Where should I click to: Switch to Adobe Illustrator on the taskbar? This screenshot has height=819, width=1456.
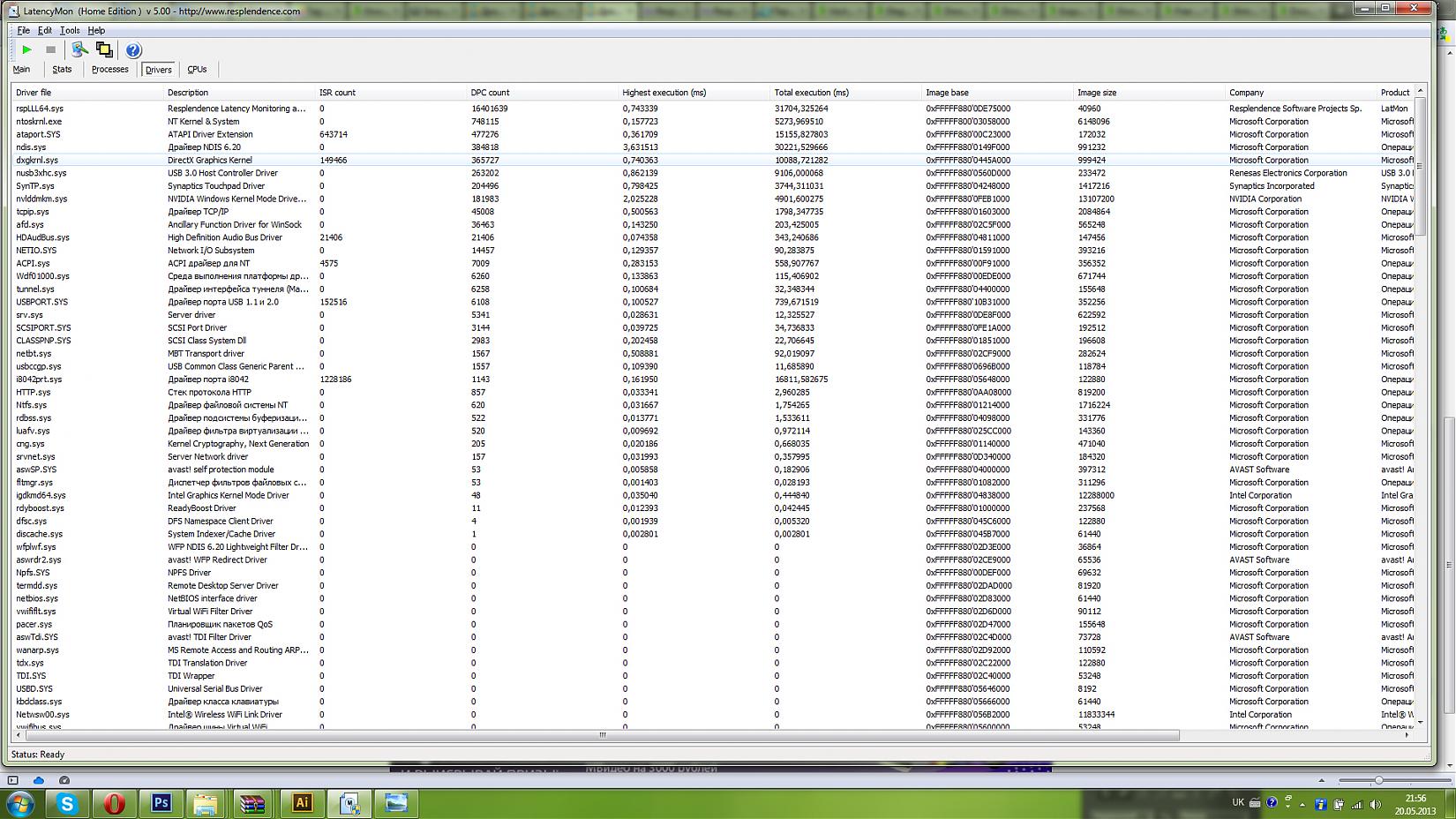pos(302,803)
